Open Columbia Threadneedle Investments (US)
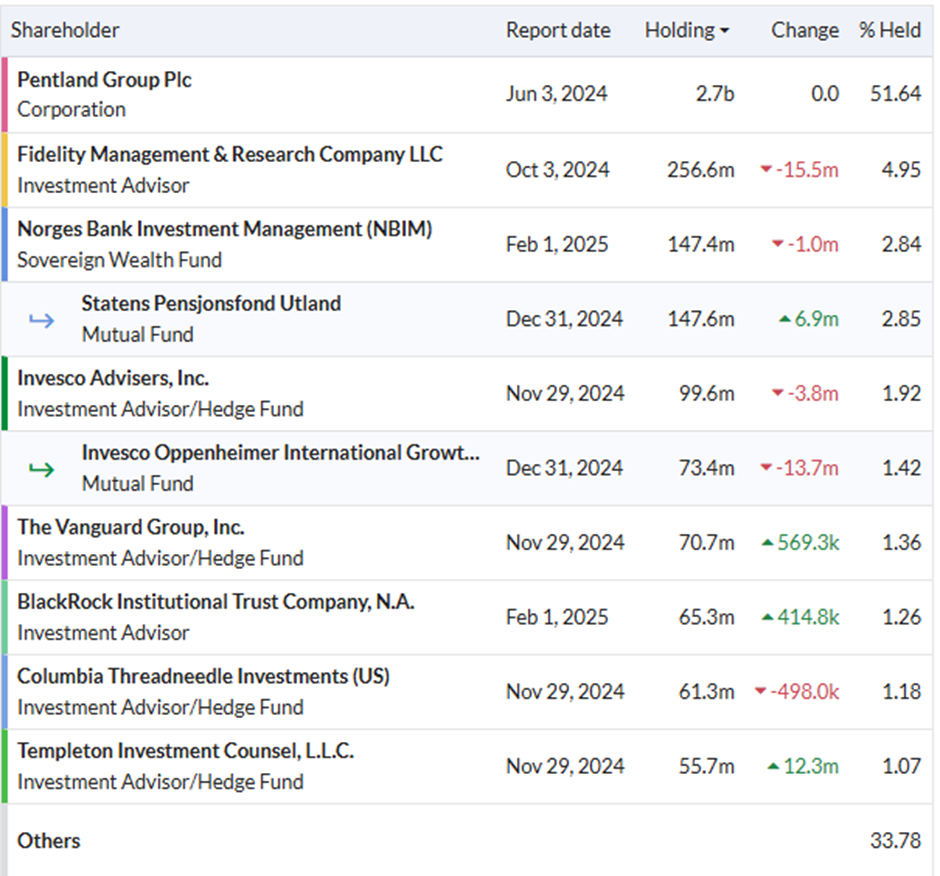940x876 pixels. click(x=203, y=676)
